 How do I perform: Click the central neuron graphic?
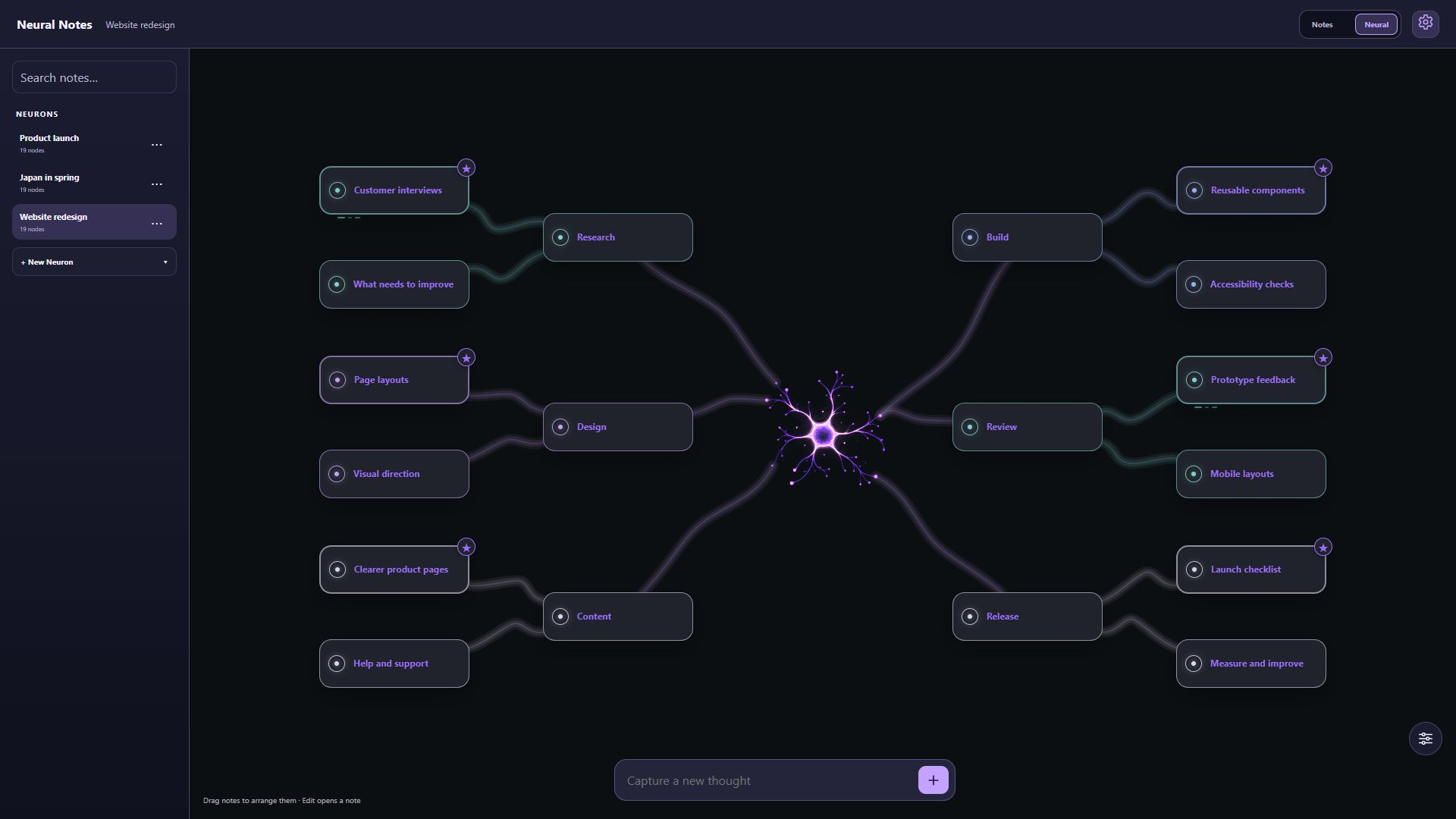824,435
